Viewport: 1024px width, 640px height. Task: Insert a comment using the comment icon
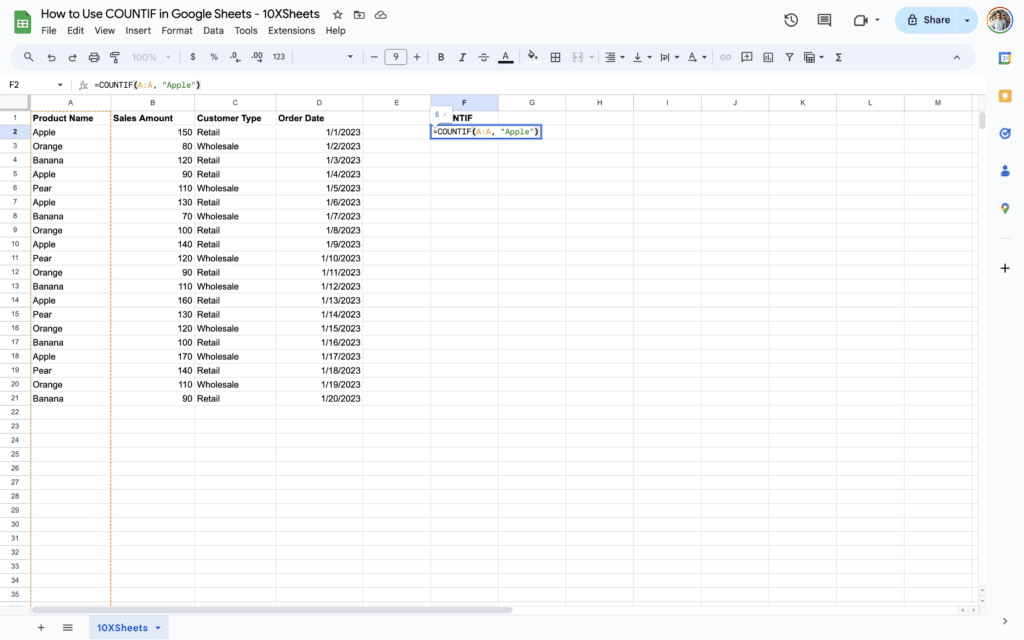(x=746, y=57)
